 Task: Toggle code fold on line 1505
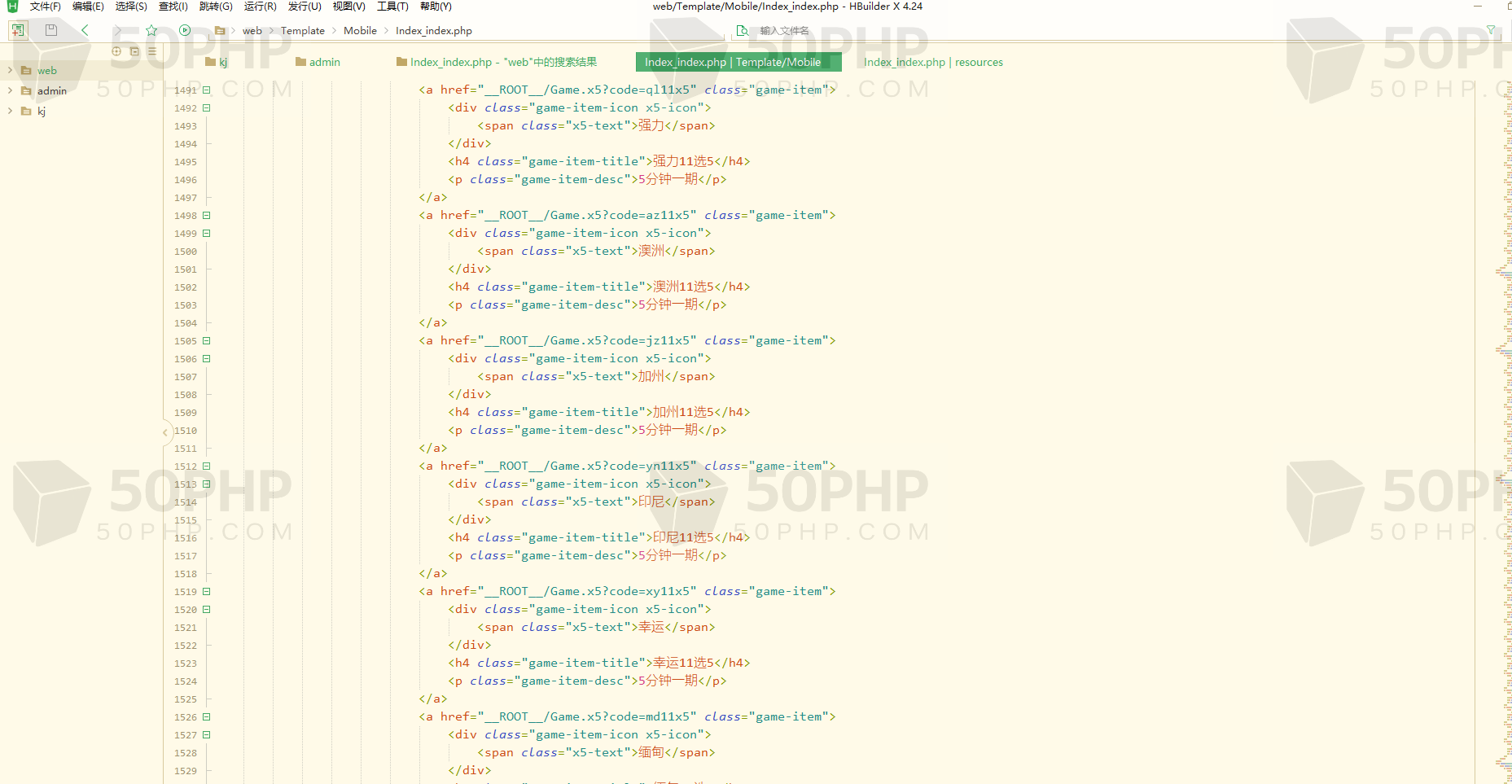pos(207,341)
